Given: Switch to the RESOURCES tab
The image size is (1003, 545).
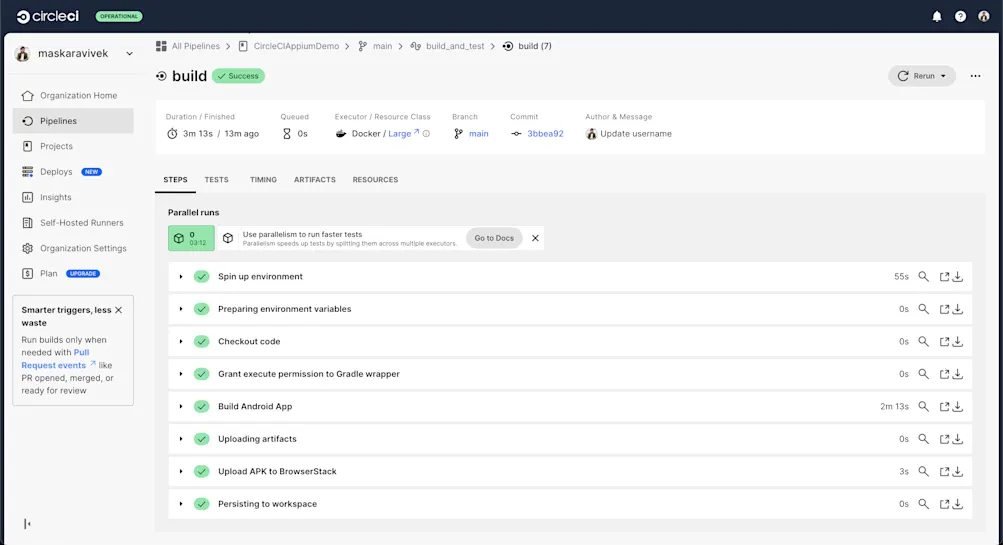Looking at the screenshot, I should pos(375,180).
